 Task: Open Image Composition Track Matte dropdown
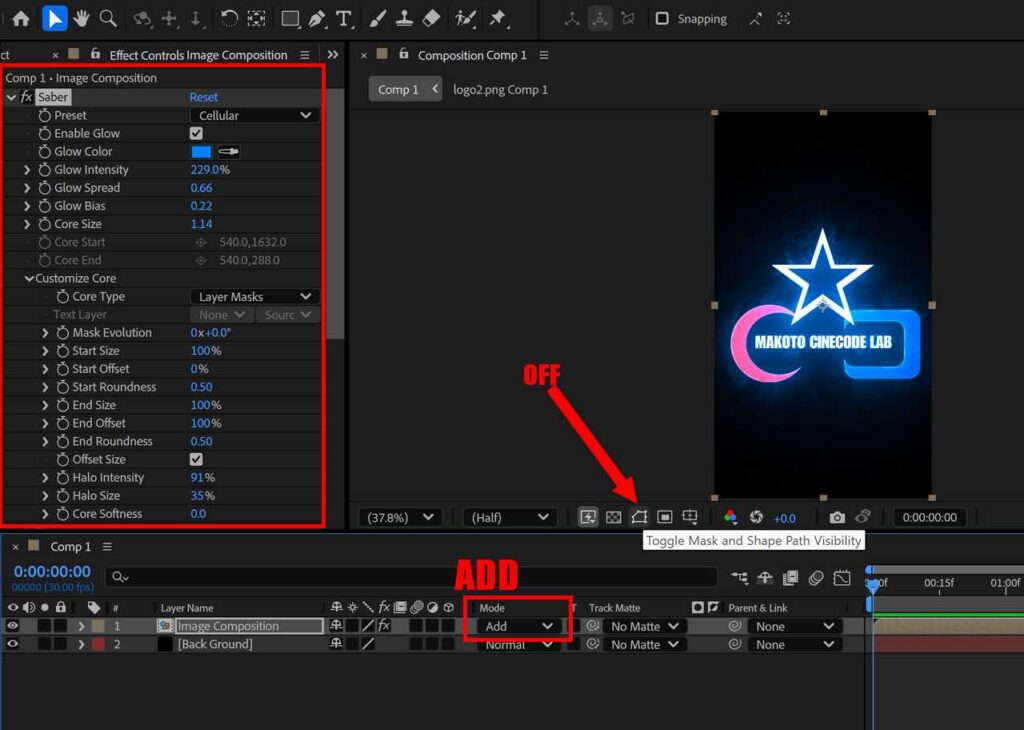pos(643,626)
